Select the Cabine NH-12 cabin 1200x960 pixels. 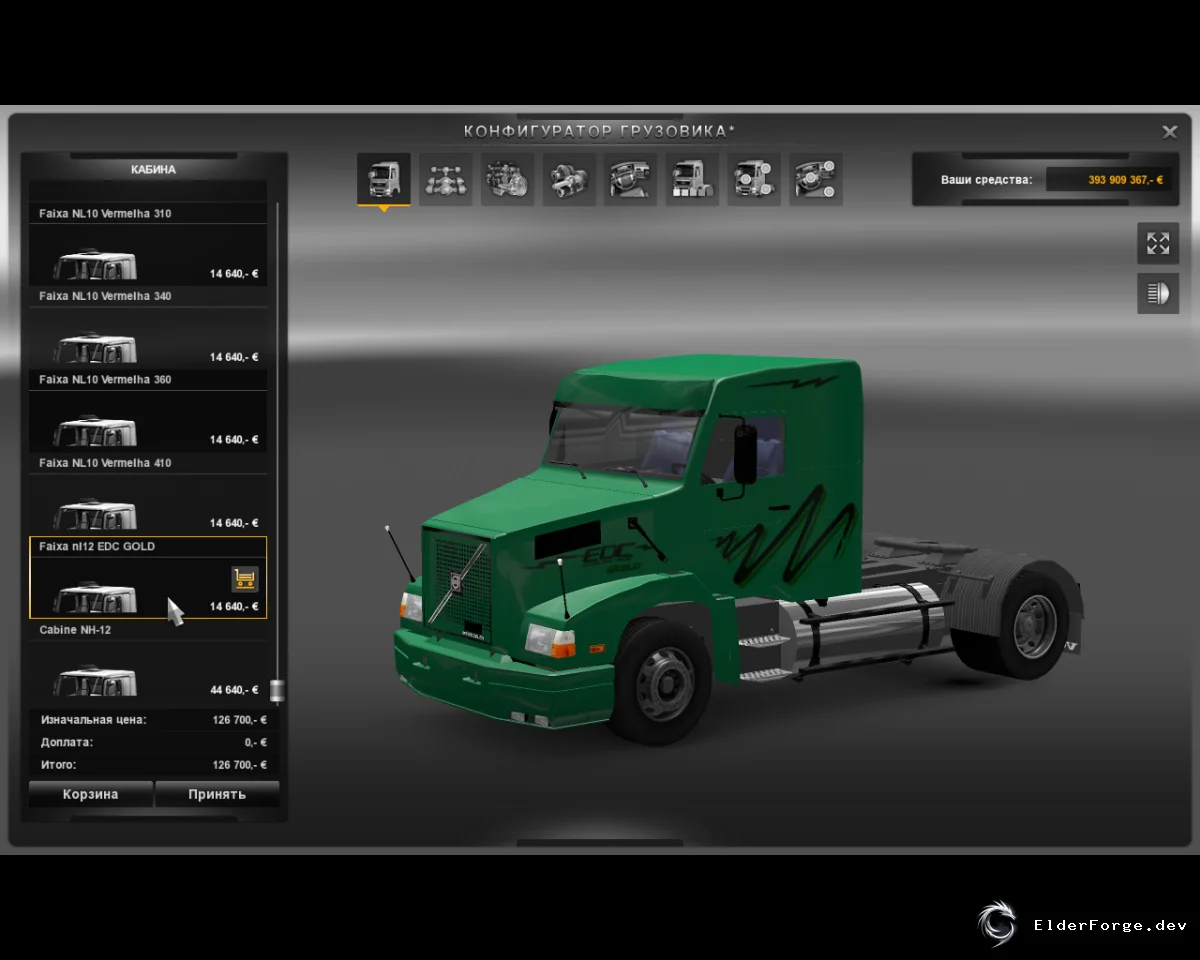[149, 661]
